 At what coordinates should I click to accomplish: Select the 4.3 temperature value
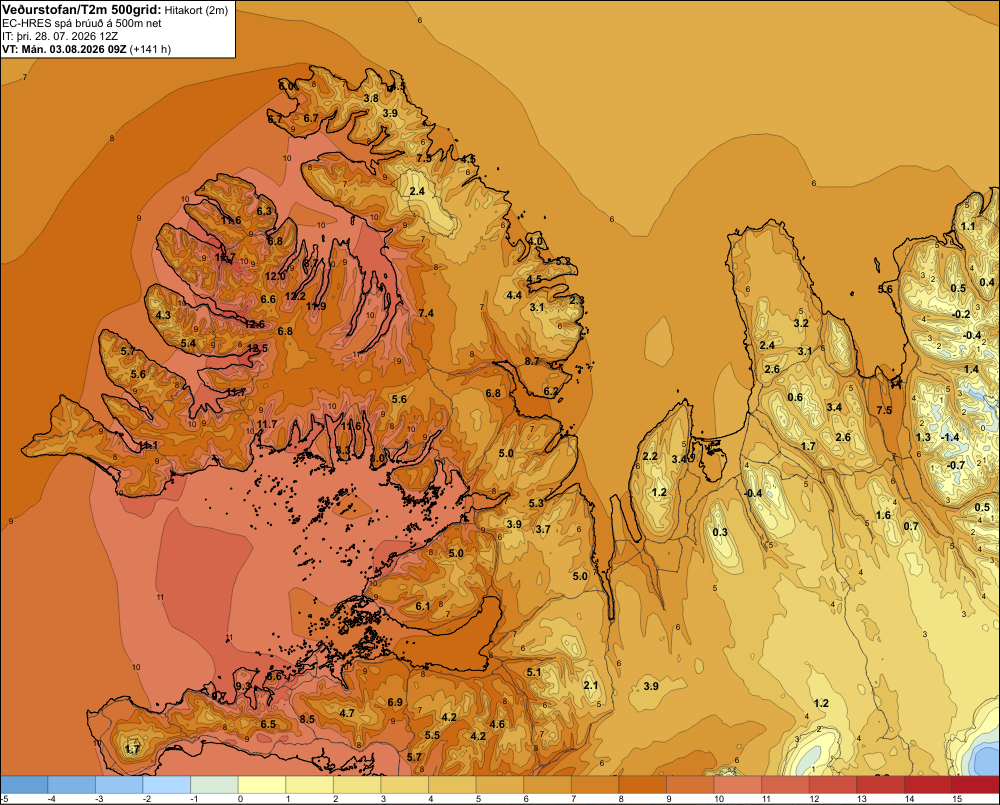163,315
